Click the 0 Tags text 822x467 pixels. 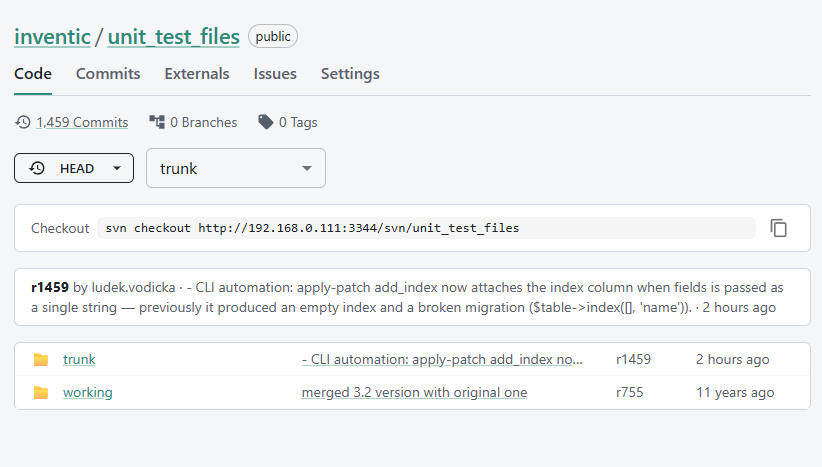[298, 122]
